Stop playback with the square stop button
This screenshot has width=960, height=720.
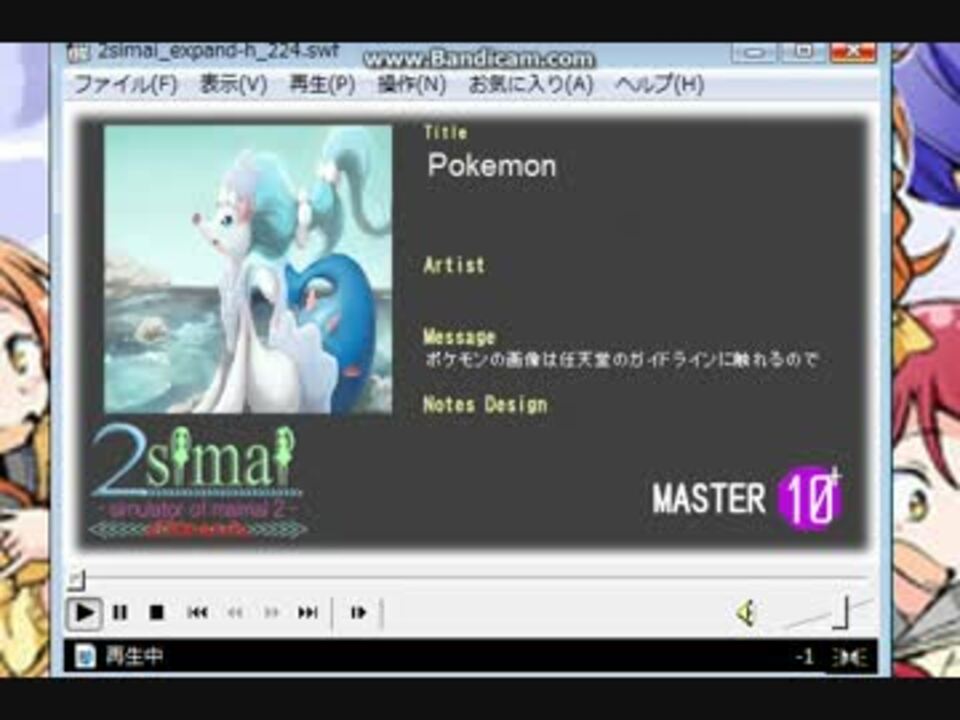157,612
